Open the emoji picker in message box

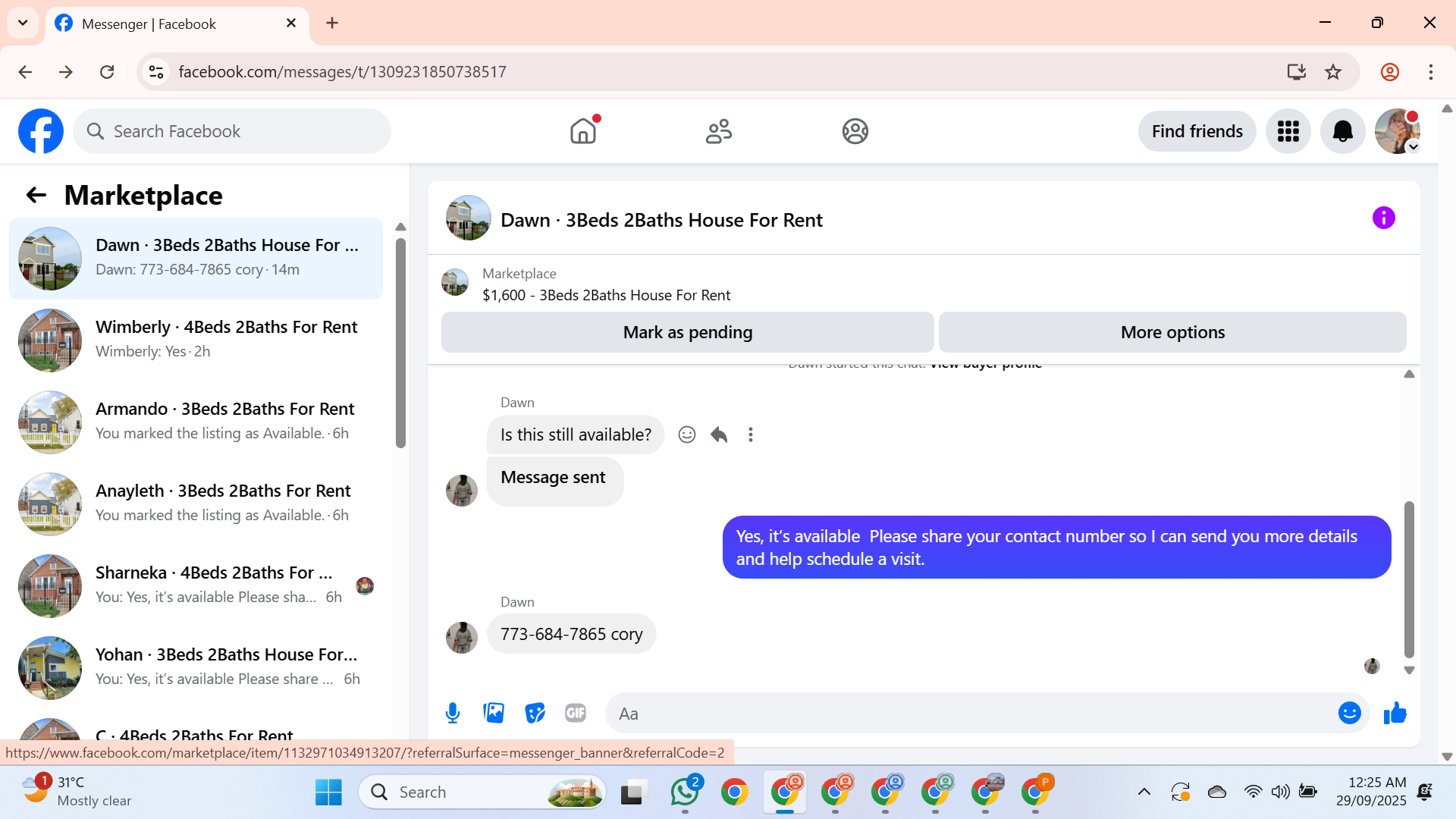point(1349,714)
